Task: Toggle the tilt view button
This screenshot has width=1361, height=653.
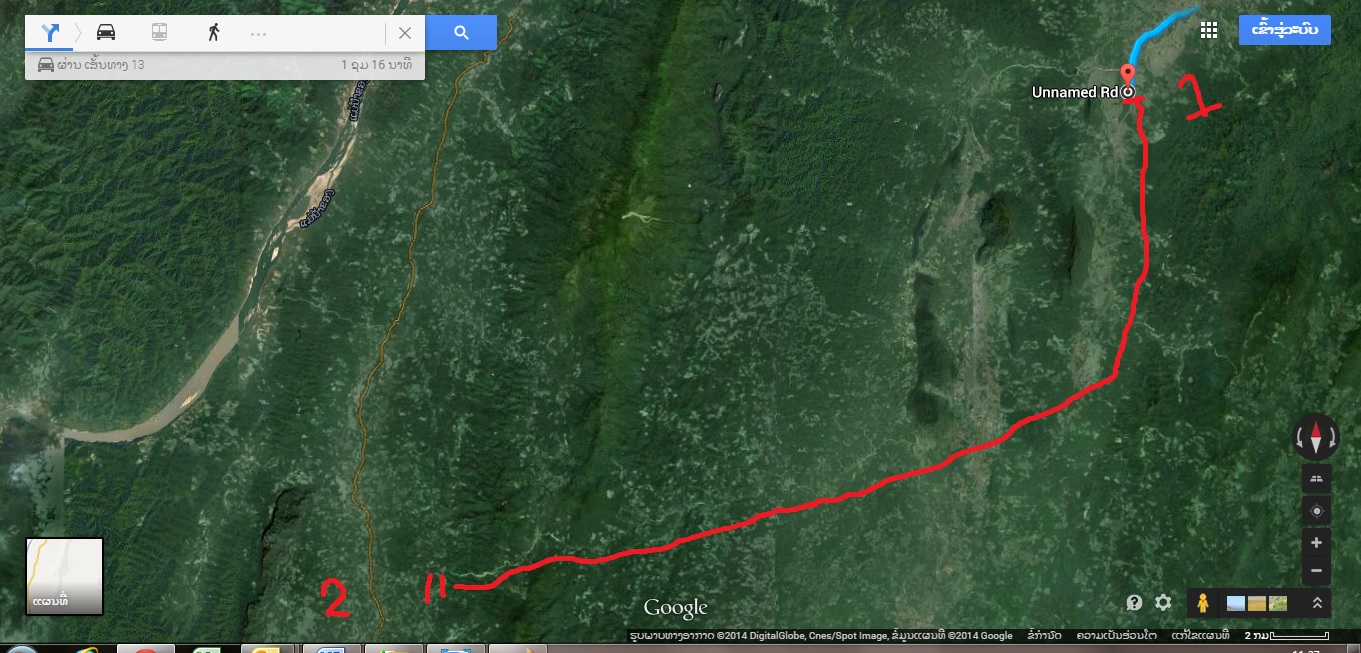Action: (1316, 479)
